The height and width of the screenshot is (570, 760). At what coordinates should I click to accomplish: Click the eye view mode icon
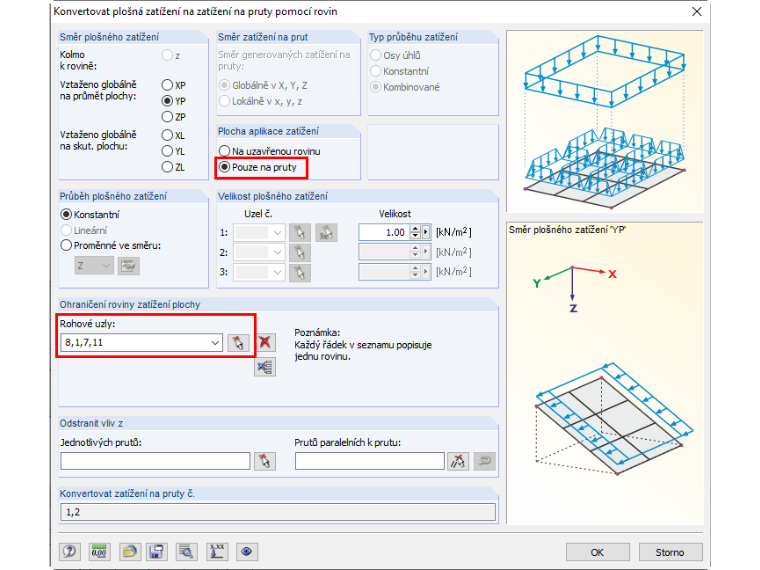coord(247,552)
